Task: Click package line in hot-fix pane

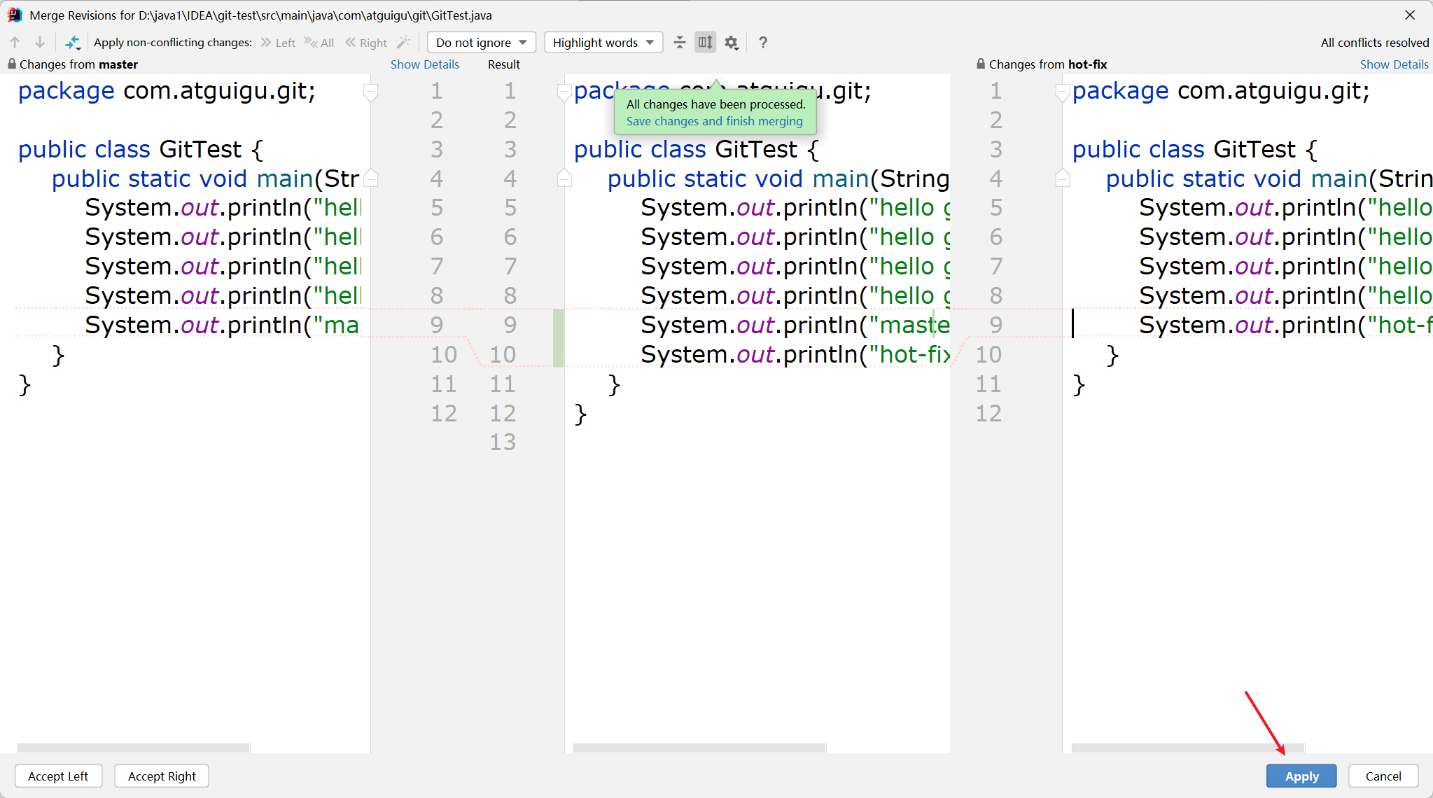Action: pyautogui.click(x=1221, y=91)
